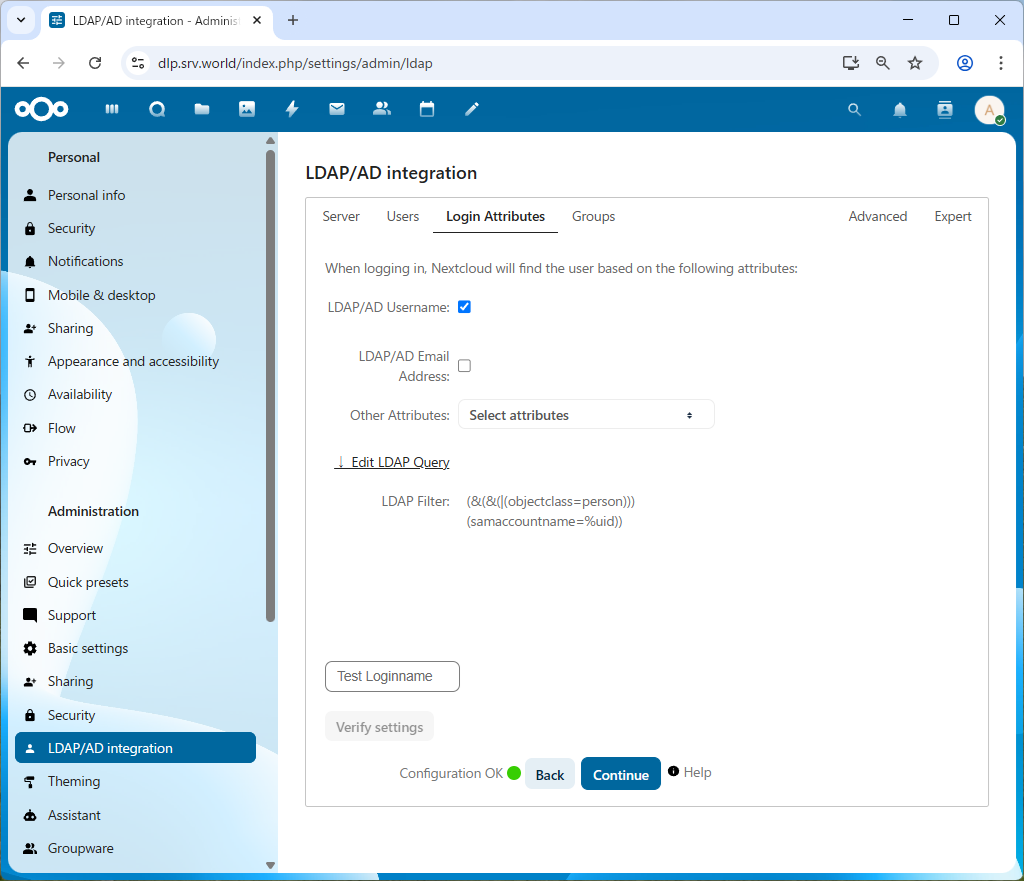Open Privacy settings
This screenshot has width=1024, height=881.
(x=136, y=461)
